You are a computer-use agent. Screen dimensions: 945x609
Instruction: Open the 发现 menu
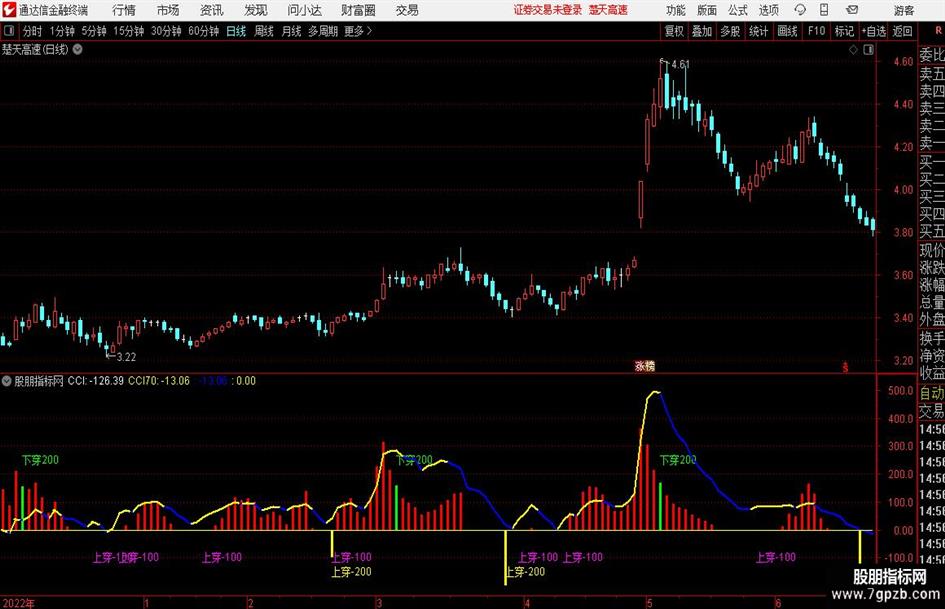256,10
